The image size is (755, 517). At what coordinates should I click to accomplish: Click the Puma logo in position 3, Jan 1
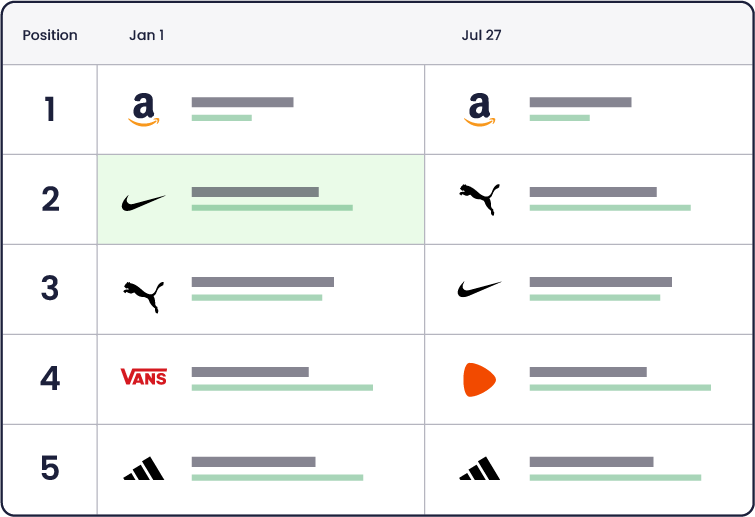point(143,297)
